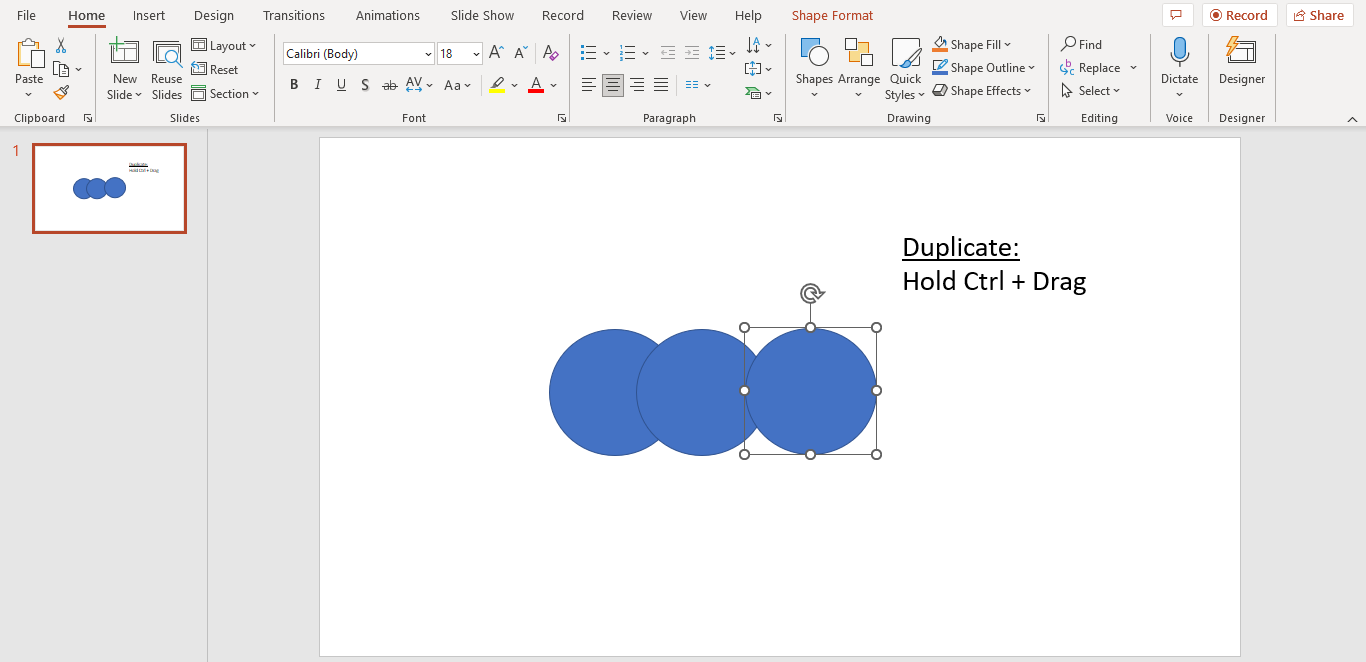Open the Shape Format tab

832,15
